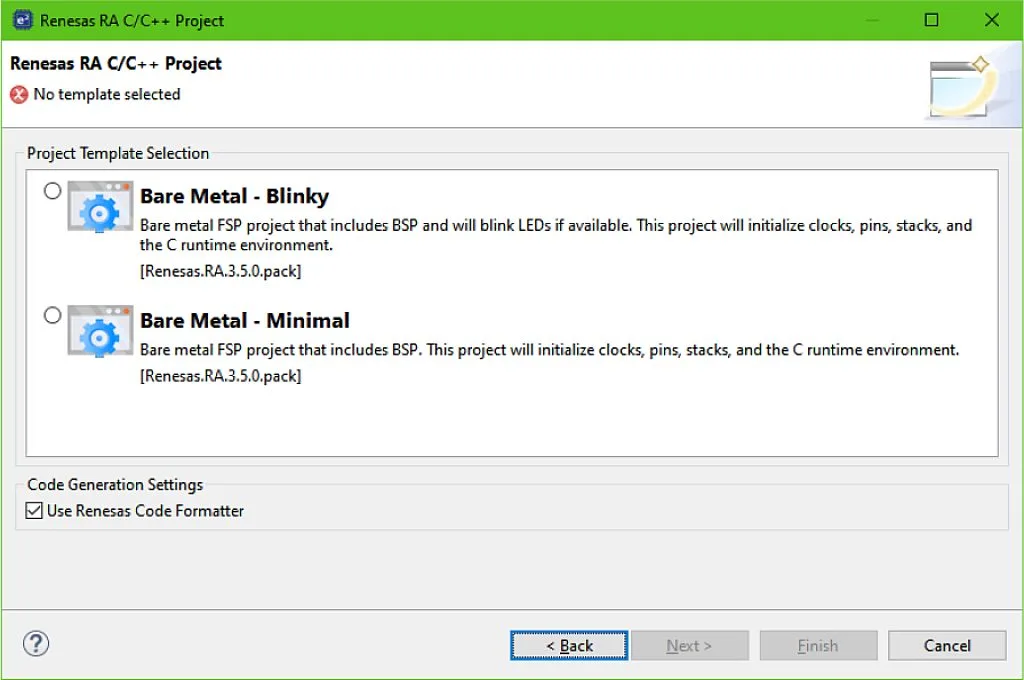Click the red error icon beside No template selected

19,95
